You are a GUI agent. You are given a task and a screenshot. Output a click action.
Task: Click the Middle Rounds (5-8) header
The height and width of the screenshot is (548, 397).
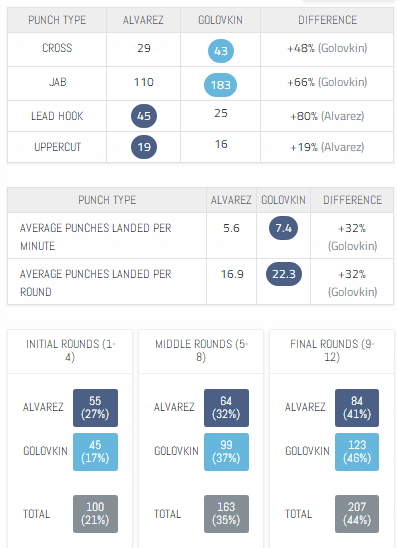[x=201, y=351]
